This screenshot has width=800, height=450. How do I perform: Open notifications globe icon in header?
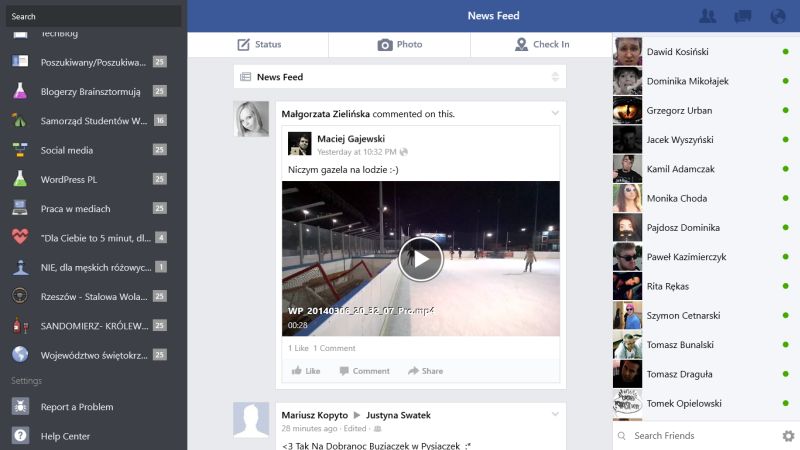pos(778,16)
